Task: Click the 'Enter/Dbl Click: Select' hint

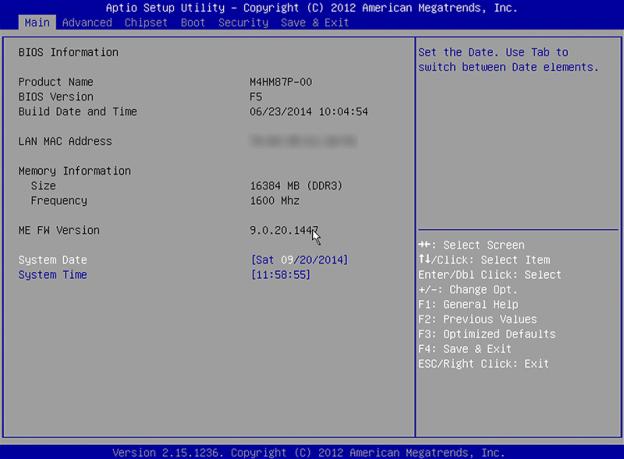Action: pos(490,275)
